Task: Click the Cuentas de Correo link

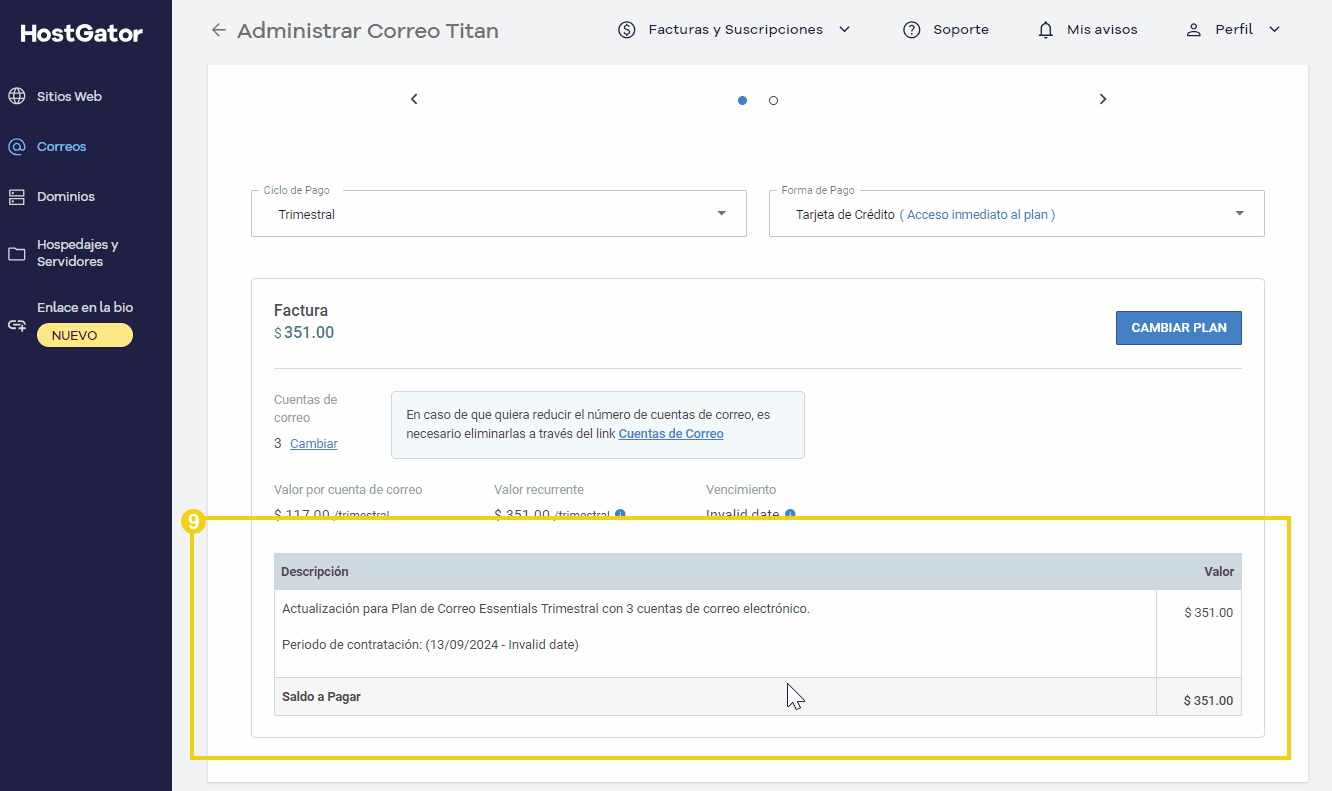Action: (671, 434)
